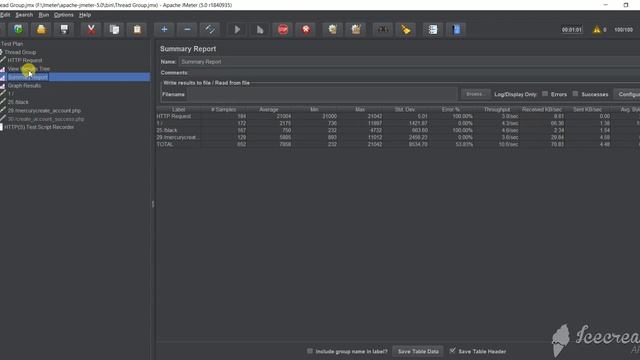Collapse all tree nodes with the minus icon

click(187, 29)
